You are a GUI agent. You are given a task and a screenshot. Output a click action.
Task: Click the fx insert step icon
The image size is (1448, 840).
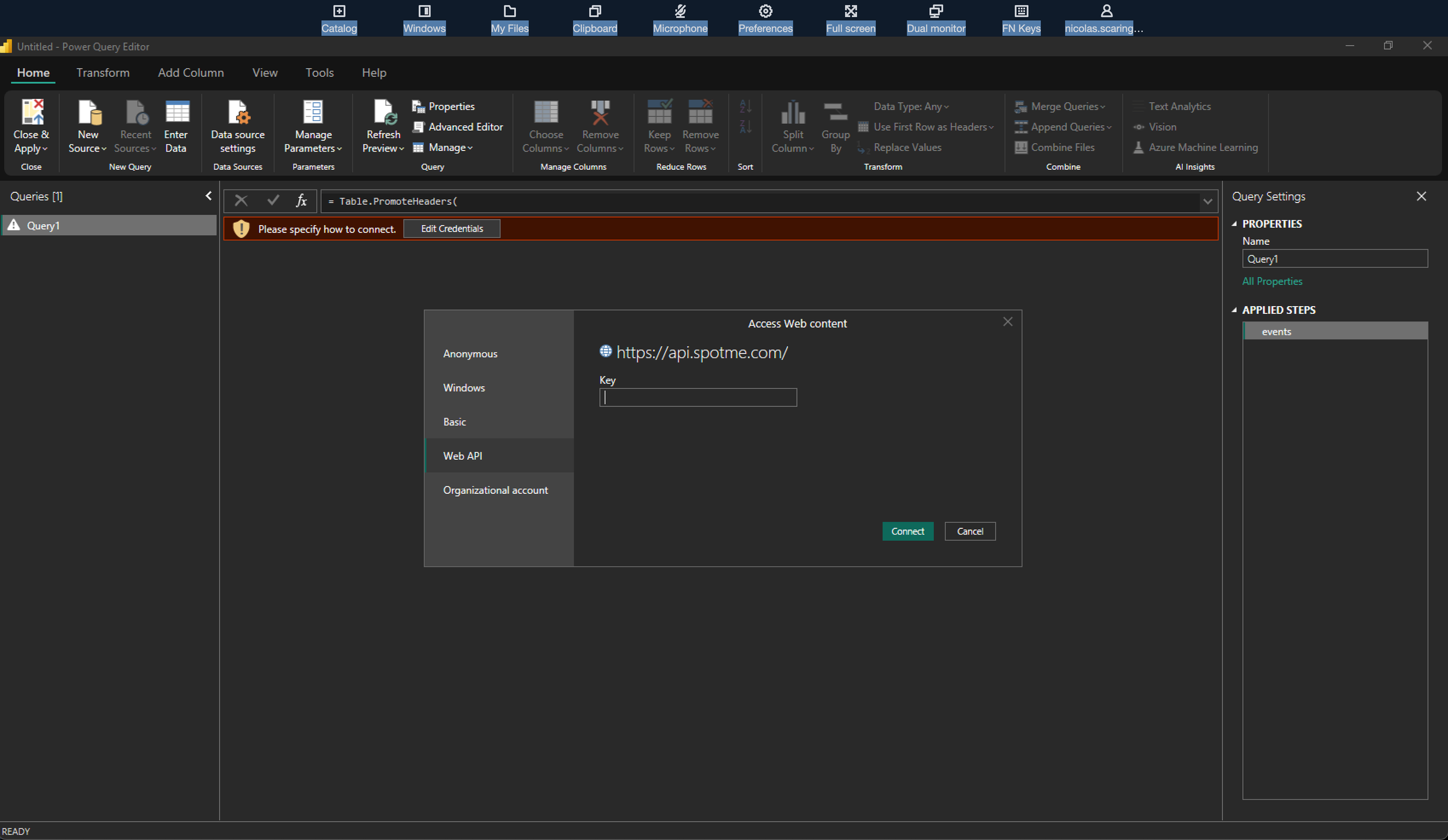301,200
